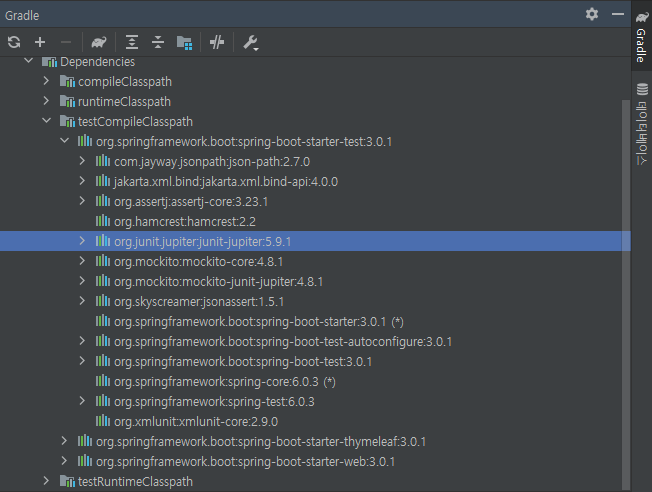Click library icon of assertj-core:3.23.1
This screenshot has width=652, height=492.
coord(103,201)
